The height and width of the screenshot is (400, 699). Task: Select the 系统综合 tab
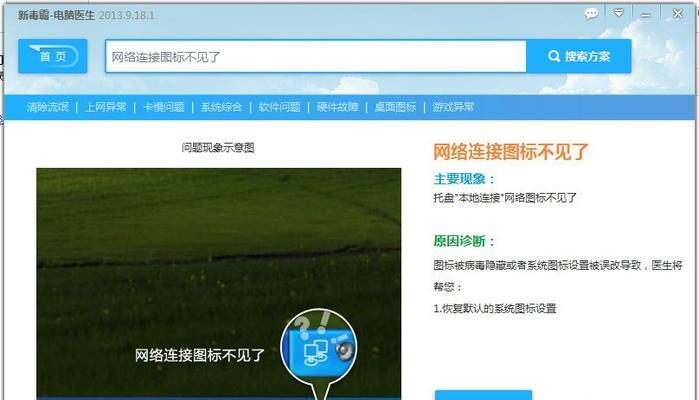pyautogui.click(x=221, y=107)
